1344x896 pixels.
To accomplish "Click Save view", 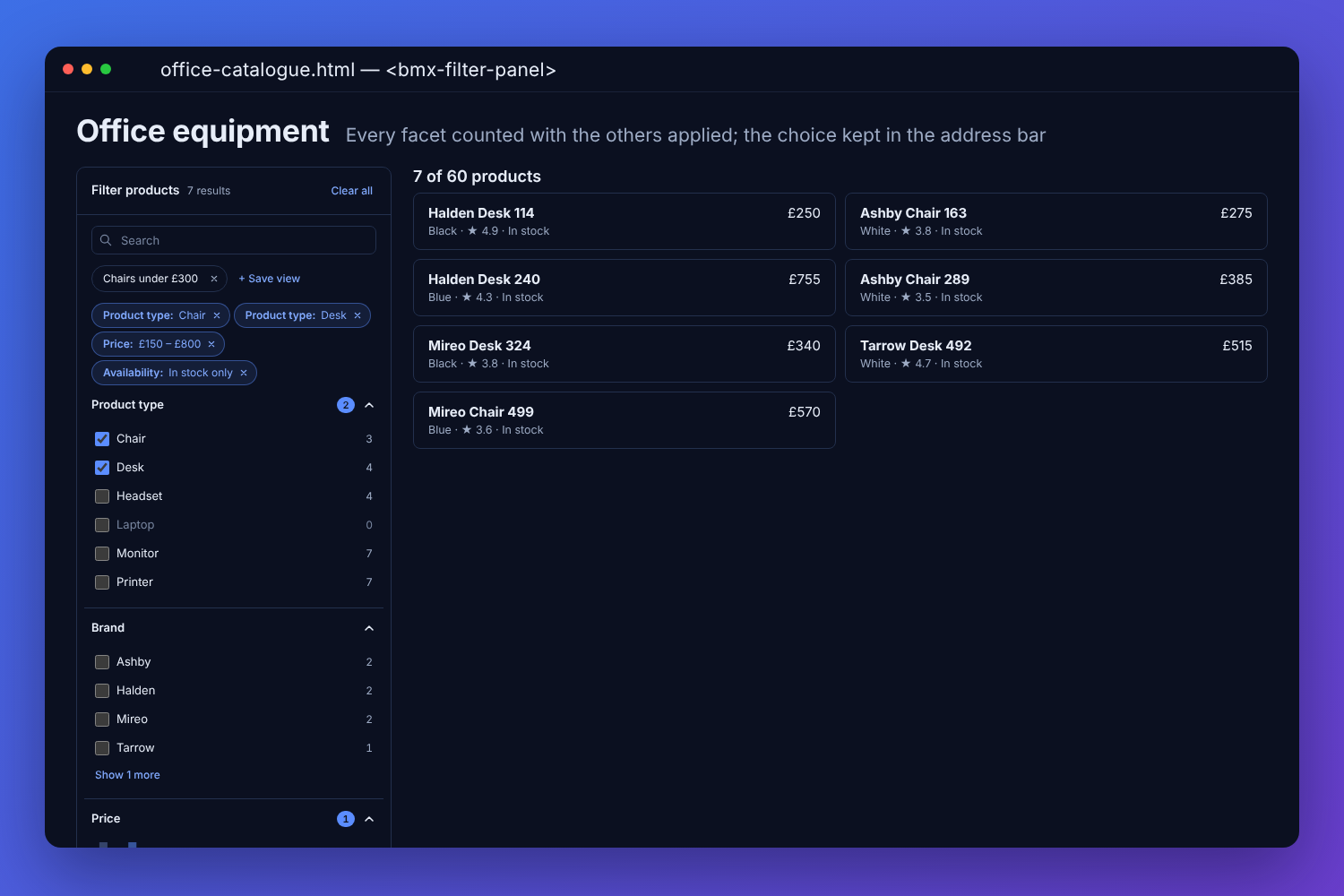I will [269, 279].
